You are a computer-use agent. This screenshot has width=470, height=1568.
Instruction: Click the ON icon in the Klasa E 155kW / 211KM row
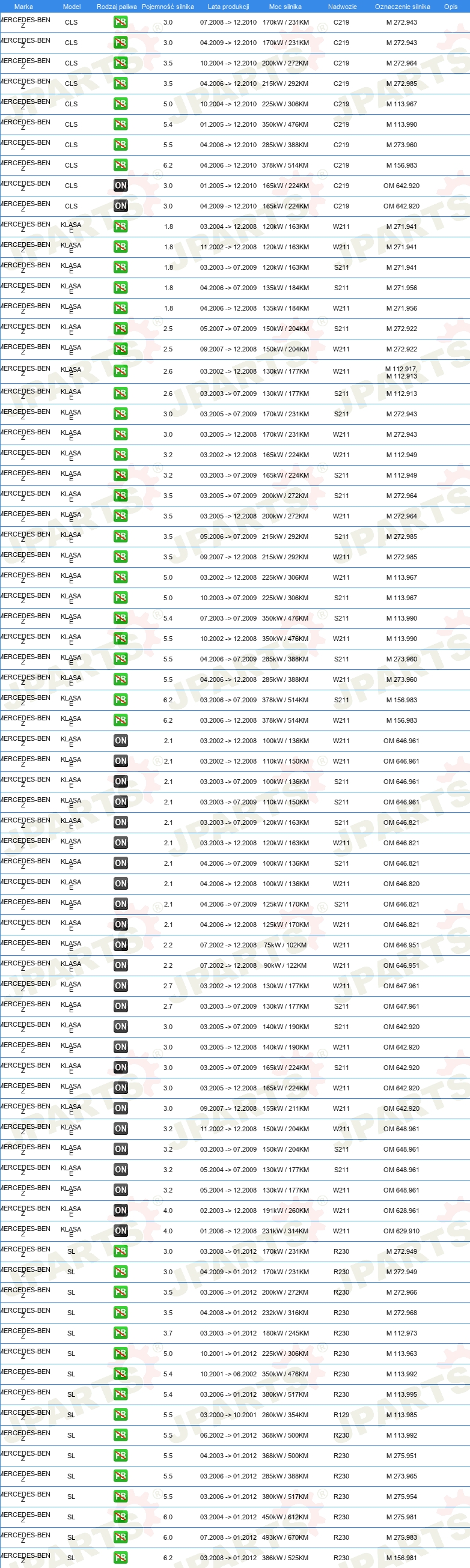[x=121, y=1108]
